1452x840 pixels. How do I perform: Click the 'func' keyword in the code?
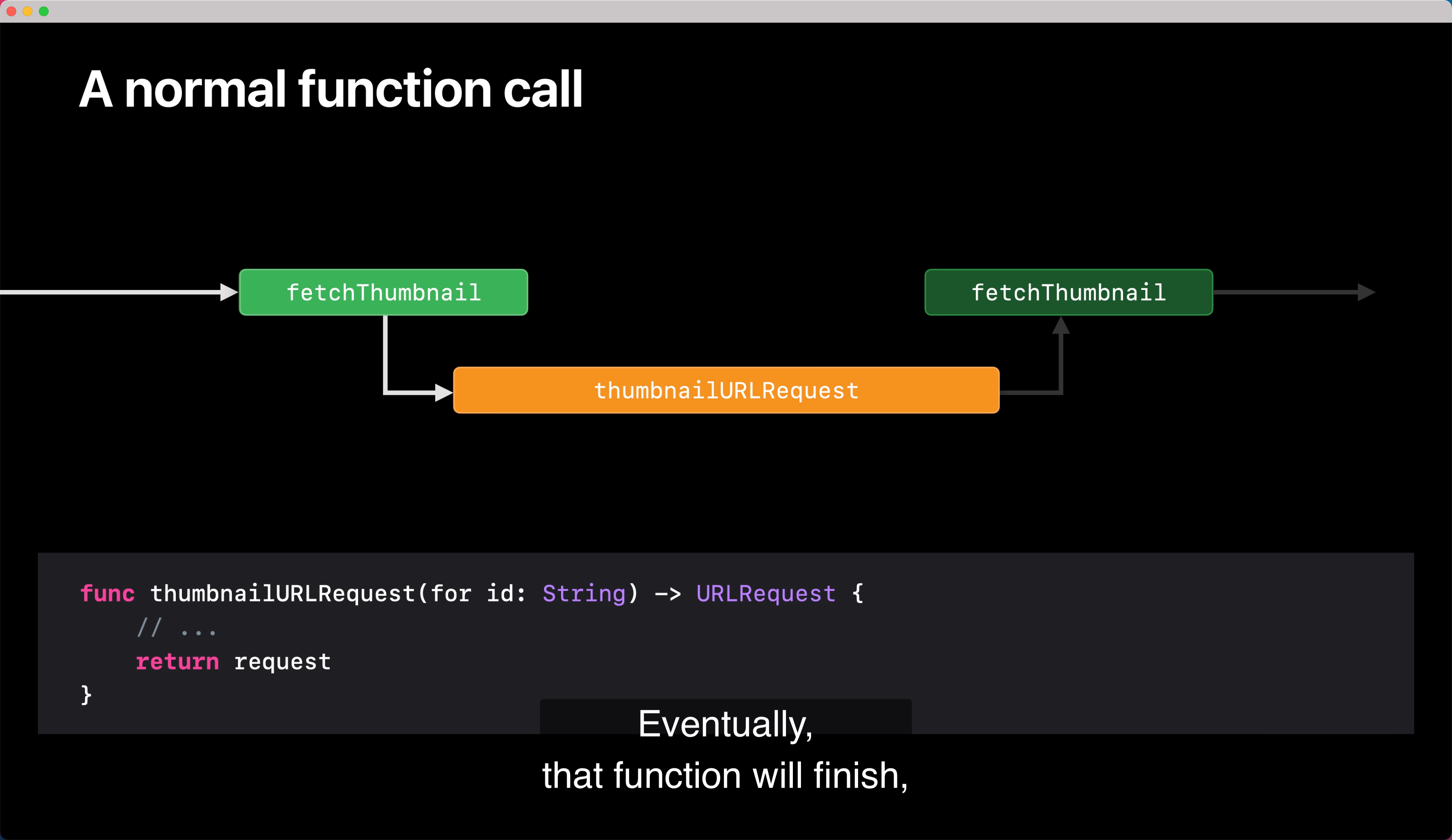tap(107, 593)
